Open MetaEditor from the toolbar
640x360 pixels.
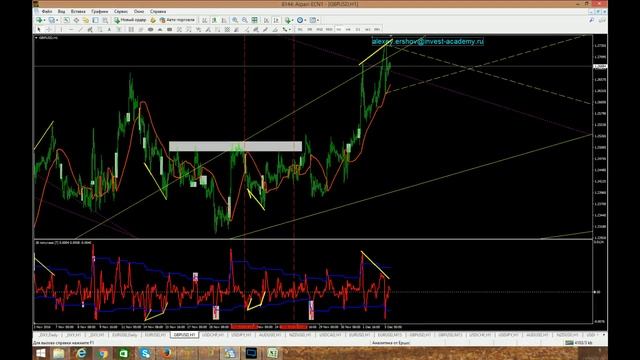tap(153, 20)
